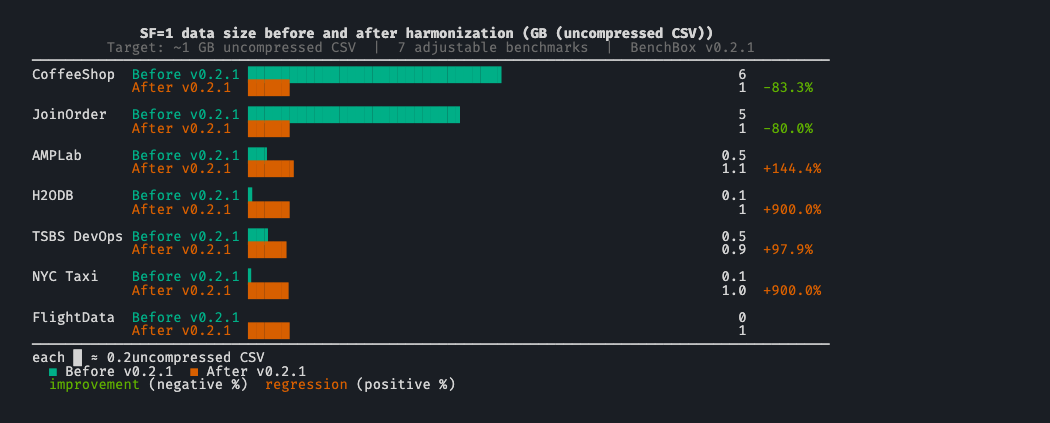The height and width of the screenshot is (423, 1050).
Task: Click the green Before legend swatch
Action: 53,371
